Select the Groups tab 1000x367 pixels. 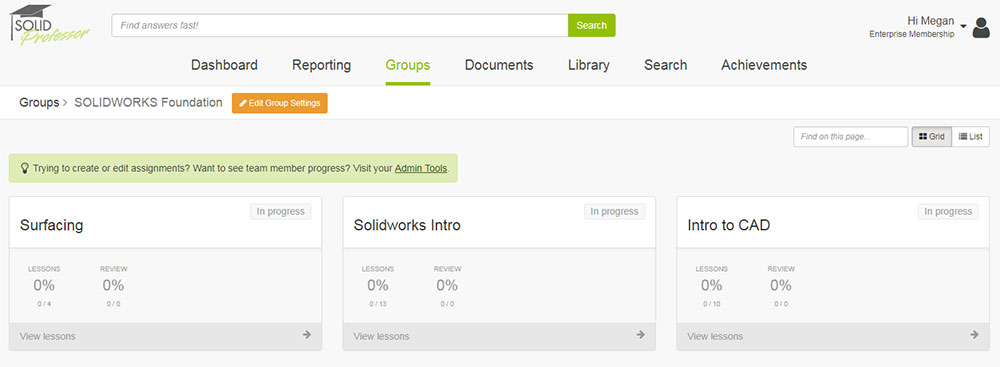[x=408, y=65]
